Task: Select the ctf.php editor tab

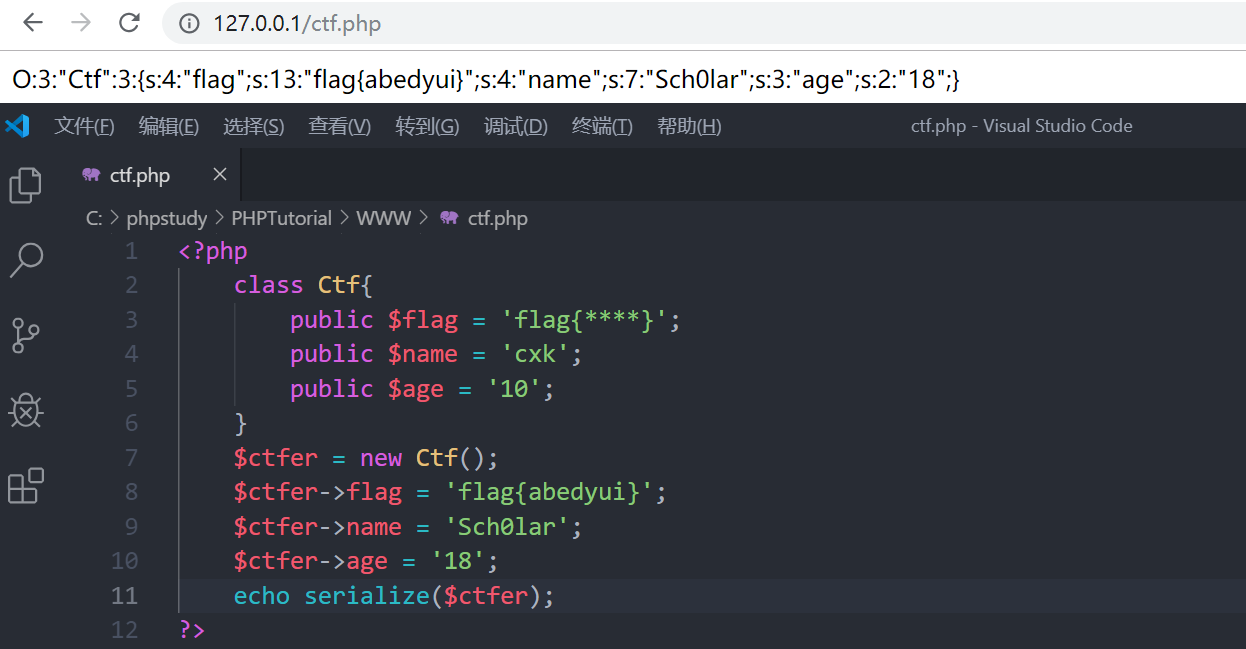Action: point(139,176)
